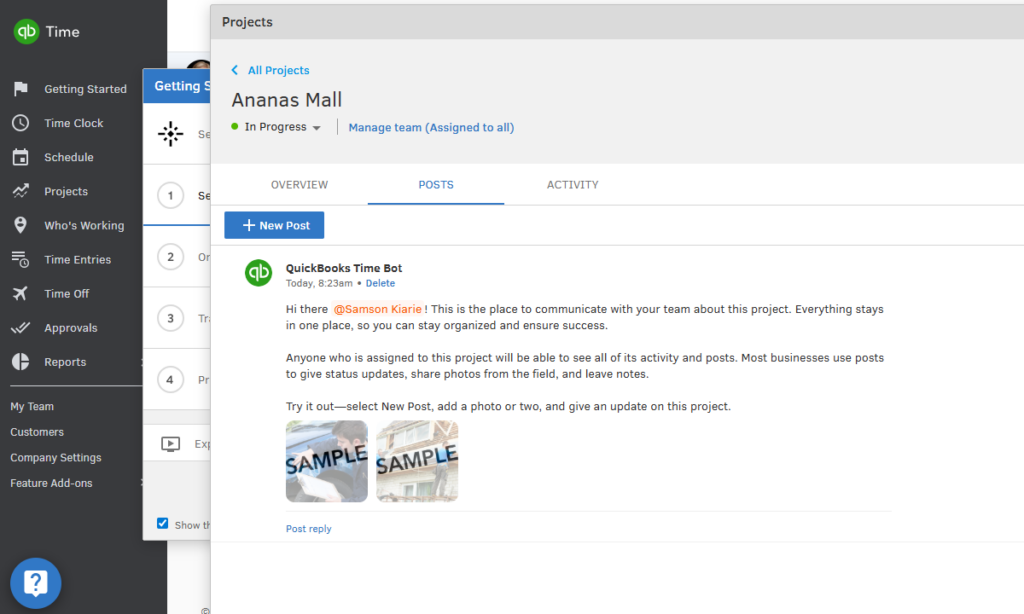1024x614 pixels.
Task: Click the Getting Started panel header
Action: point(177,86)
